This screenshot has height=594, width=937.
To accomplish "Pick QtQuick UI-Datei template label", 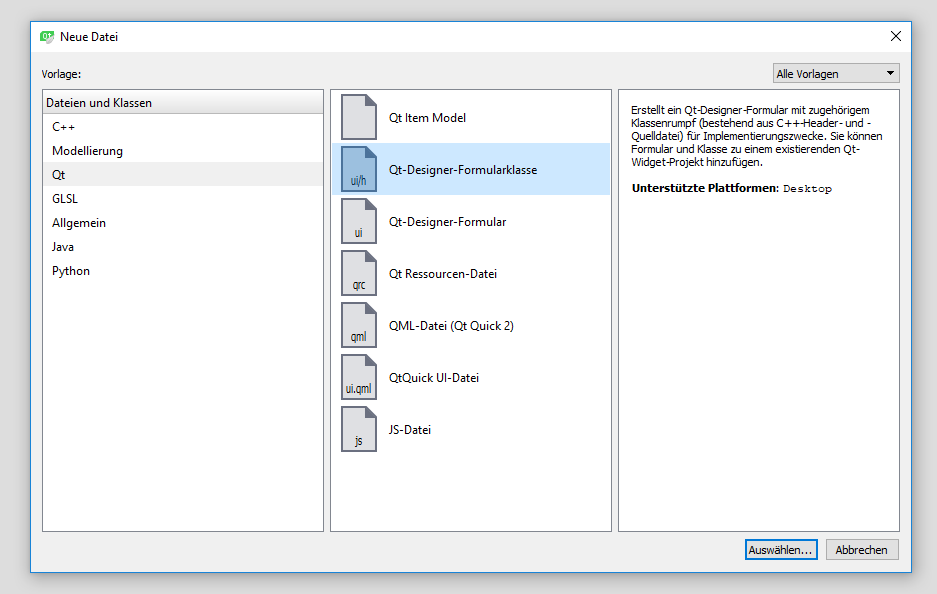I will pyautogui.click(x=434, y=378).
